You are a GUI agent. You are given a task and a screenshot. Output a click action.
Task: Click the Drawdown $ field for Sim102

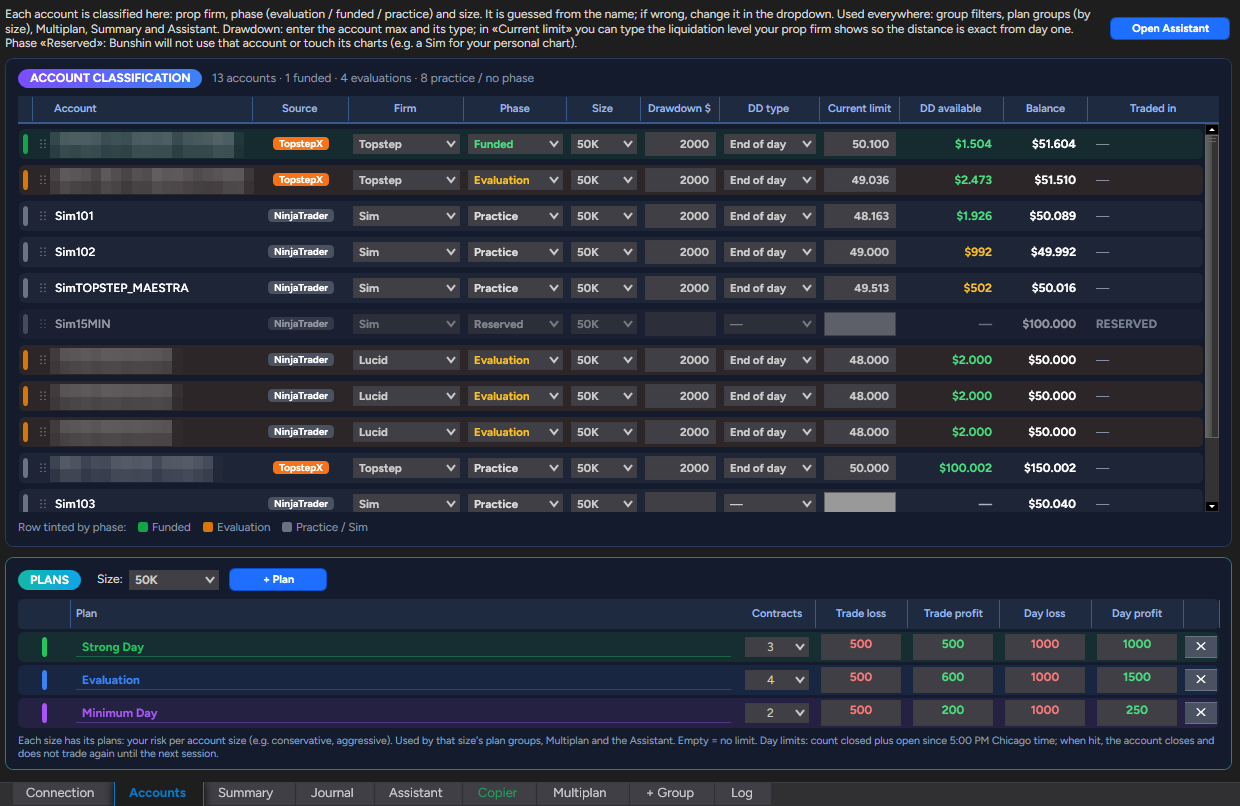coord(680,252)
